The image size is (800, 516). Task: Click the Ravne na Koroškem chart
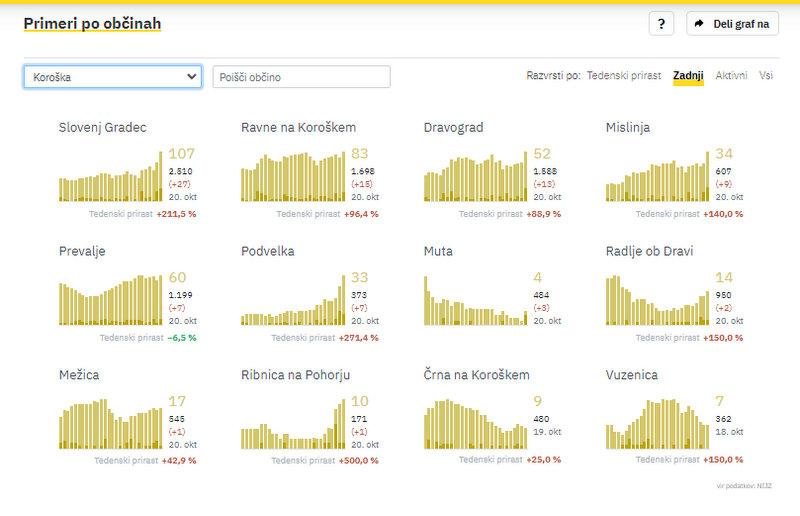click(x=292, y=177)
